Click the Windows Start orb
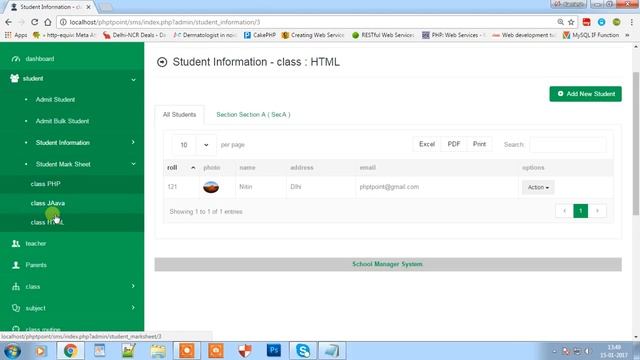The width and height of the screenshot is (640, 360). (x=12, y=351)
